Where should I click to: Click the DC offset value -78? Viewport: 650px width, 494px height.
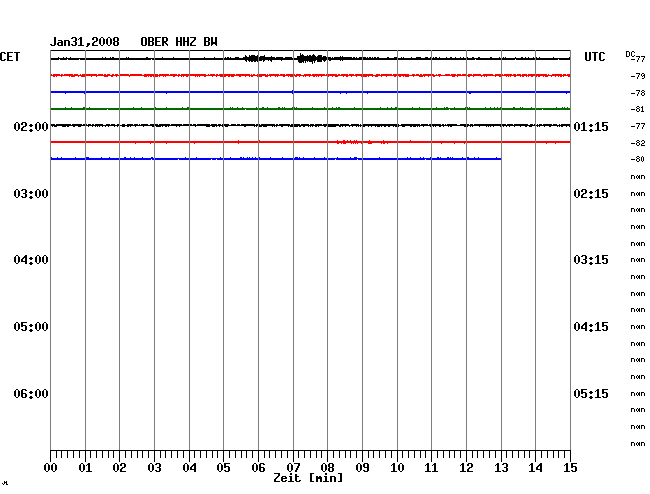tap(638, 93)
